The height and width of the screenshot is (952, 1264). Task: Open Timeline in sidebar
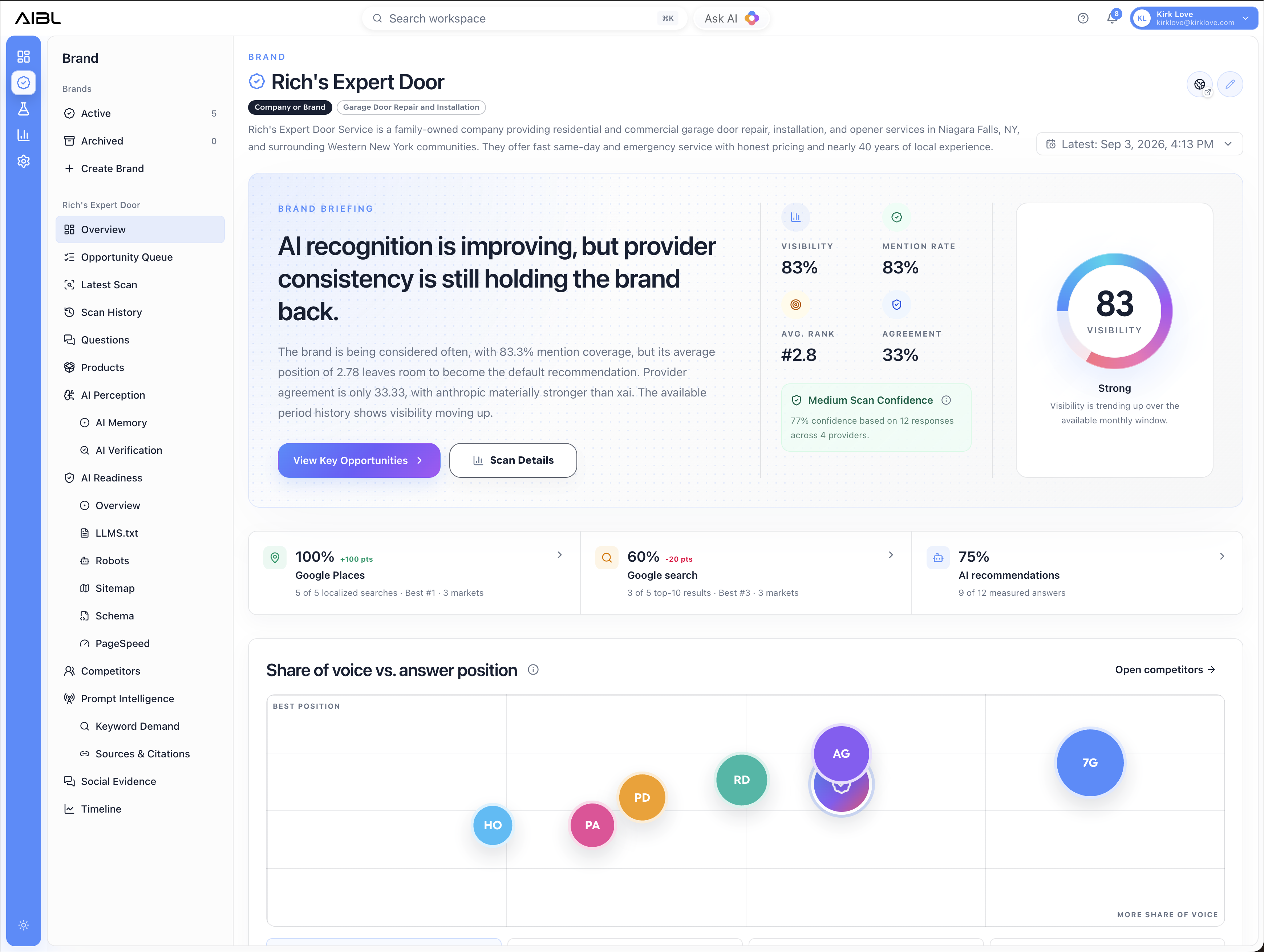[140, 809]
